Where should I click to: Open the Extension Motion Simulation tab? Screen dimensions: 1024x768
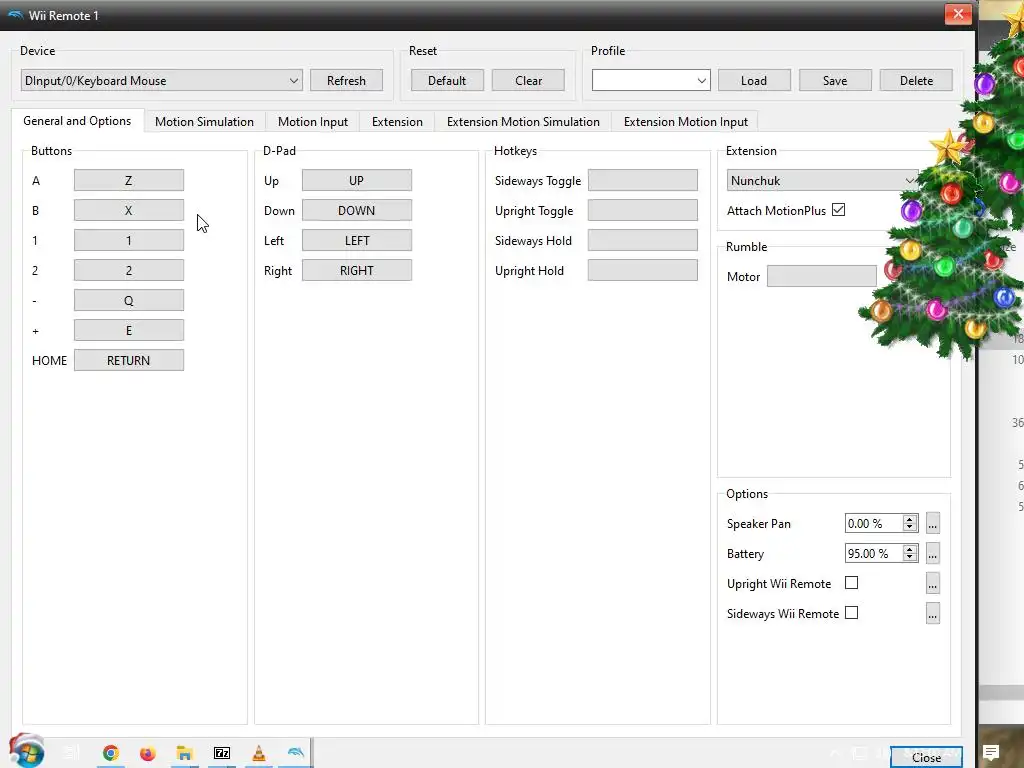pyautogui.click(x=523, y=121)
